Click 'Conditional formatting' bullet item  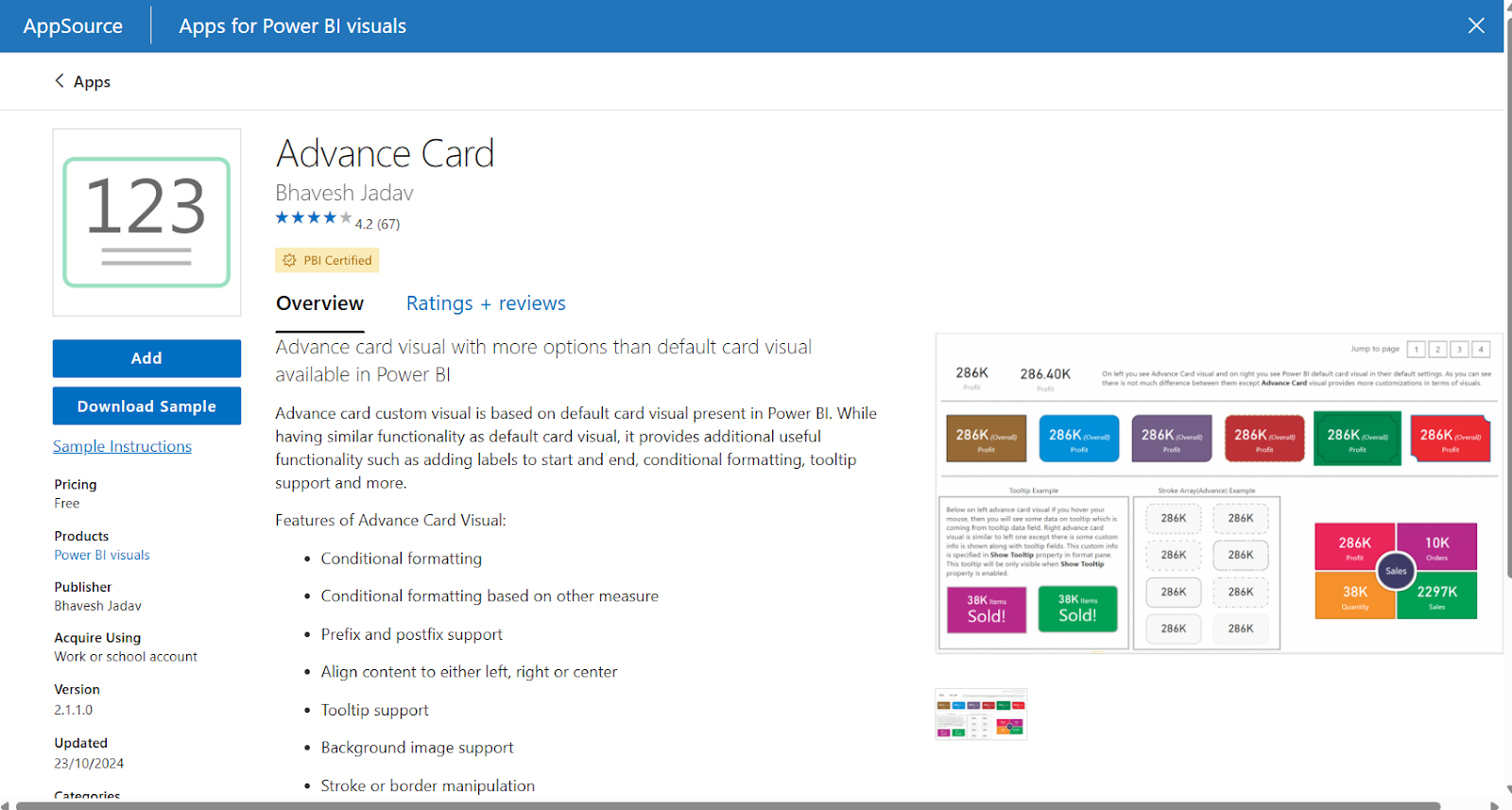coord(401,559)
